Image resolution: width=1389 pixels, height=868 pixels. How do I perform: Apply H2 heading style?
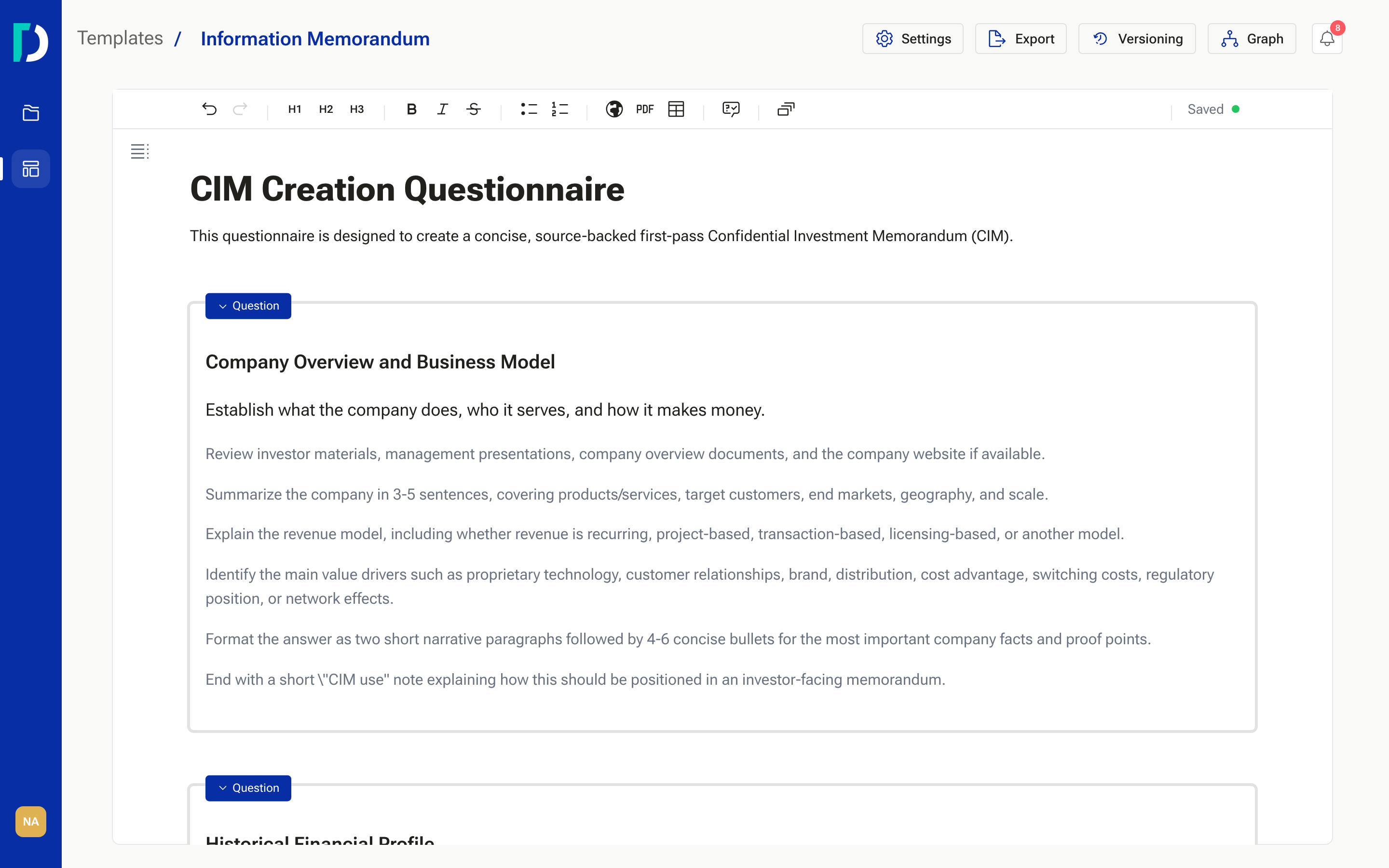click(326, 109)
